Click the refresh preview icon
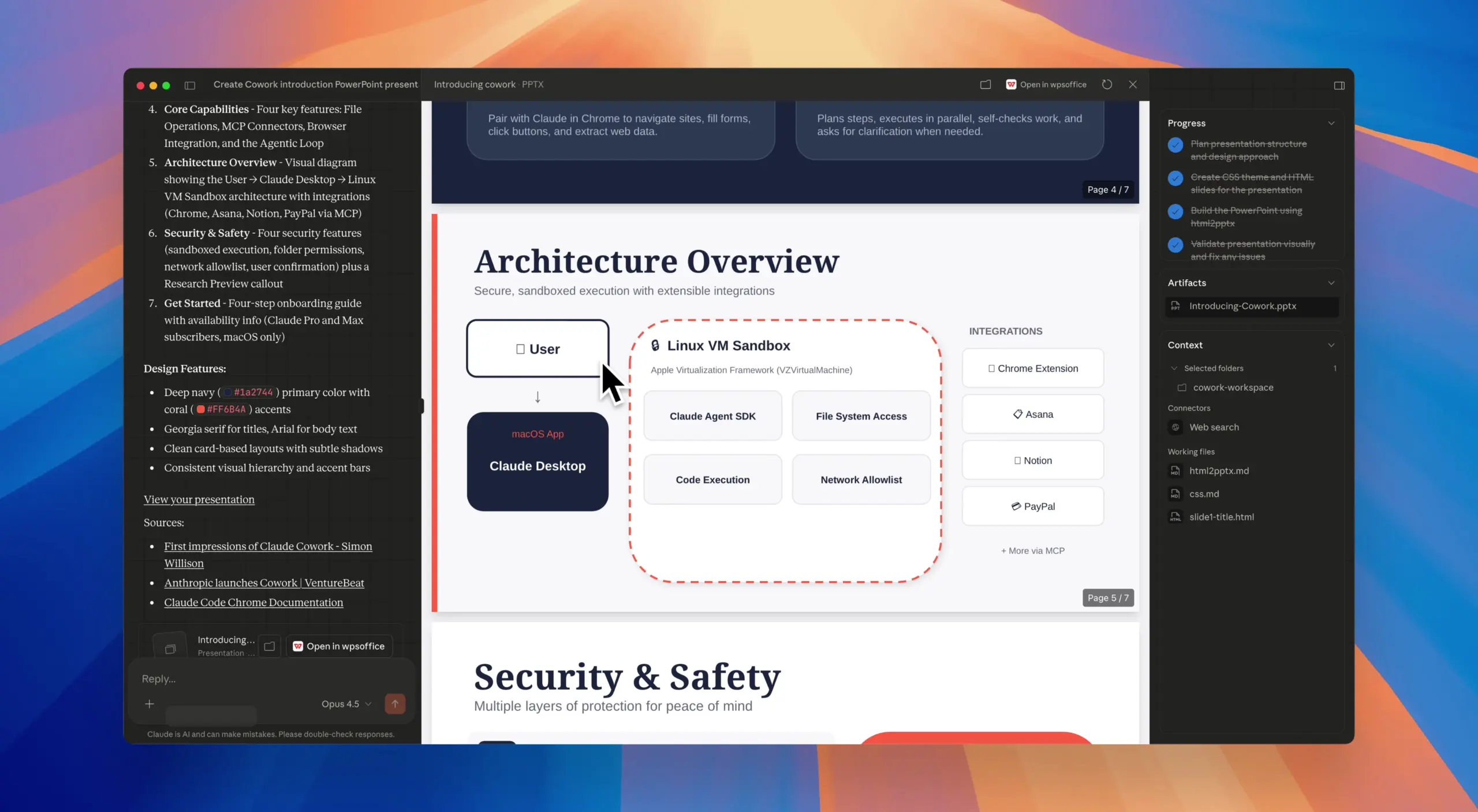 [x=1106, y=84]
